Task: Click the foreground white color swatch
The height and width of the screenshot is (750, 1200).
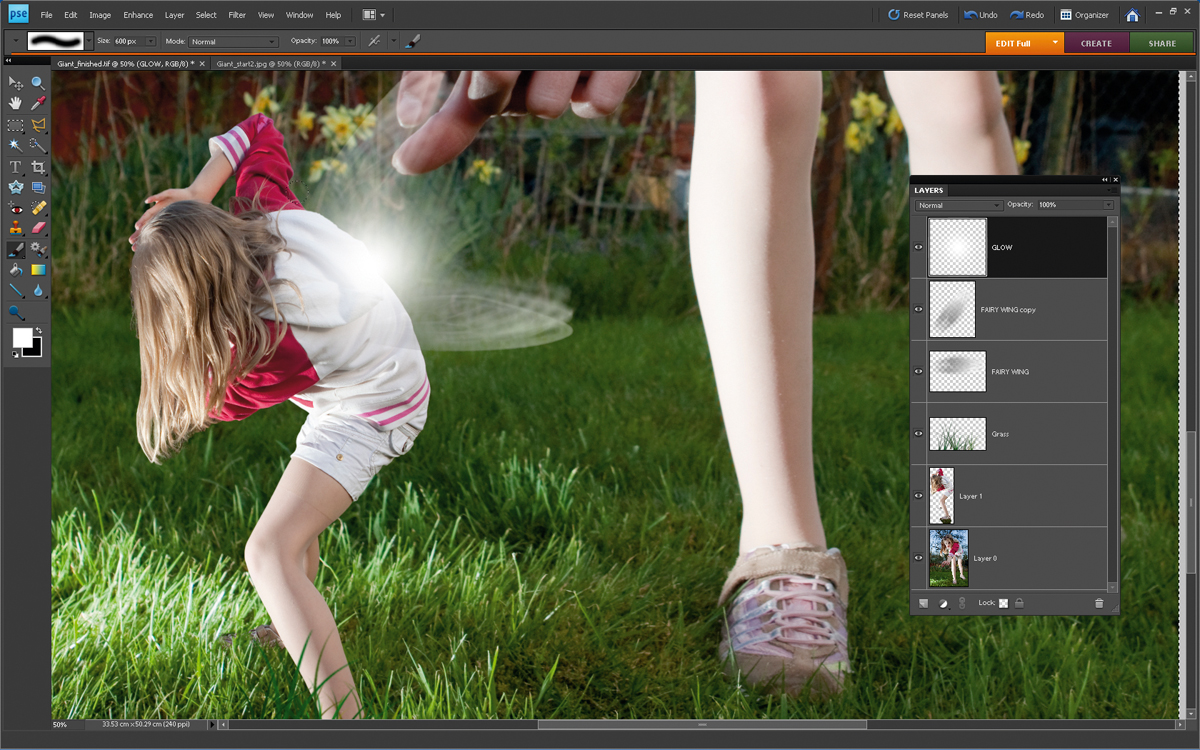Action: click(x=22, y=338)
